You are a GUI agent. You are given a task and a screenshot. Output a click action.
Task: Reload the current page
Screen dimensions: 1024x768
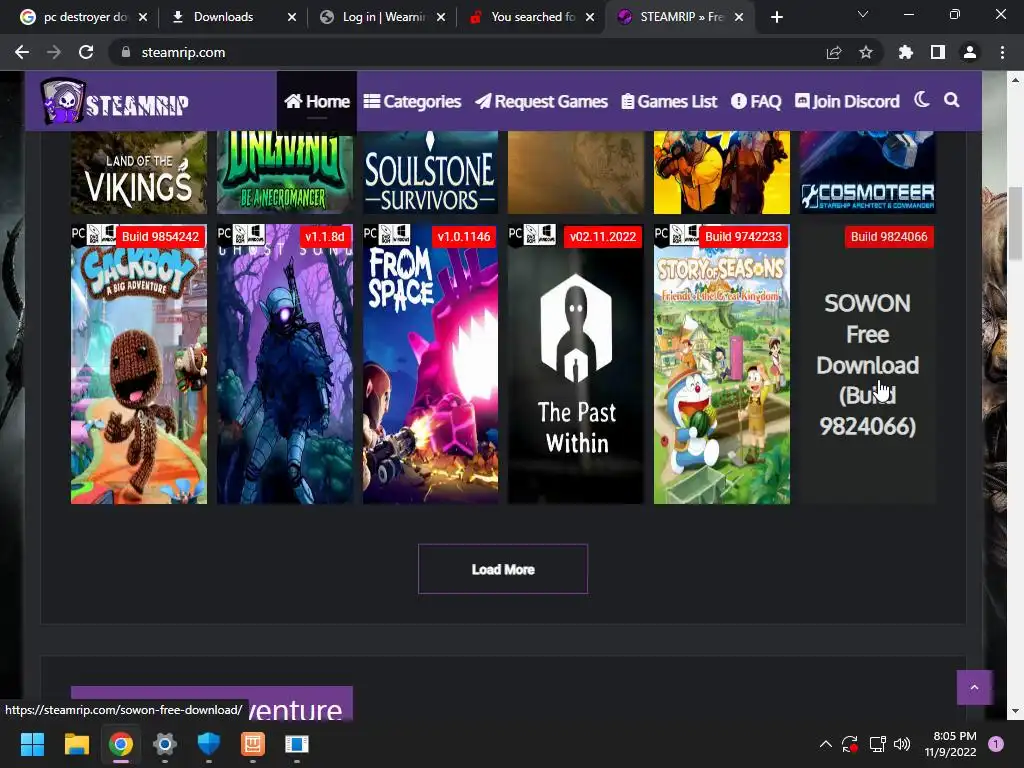pyautogui.click(x=86, y=52)
